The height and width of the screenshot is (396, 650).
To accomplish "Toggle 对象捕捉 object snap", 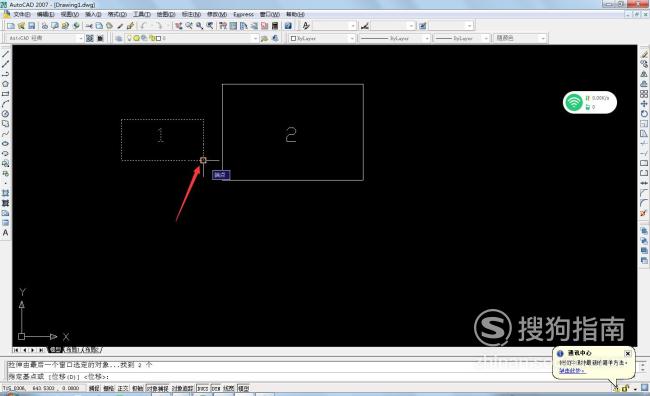I will pyautogui.click(x=158, y=389).
